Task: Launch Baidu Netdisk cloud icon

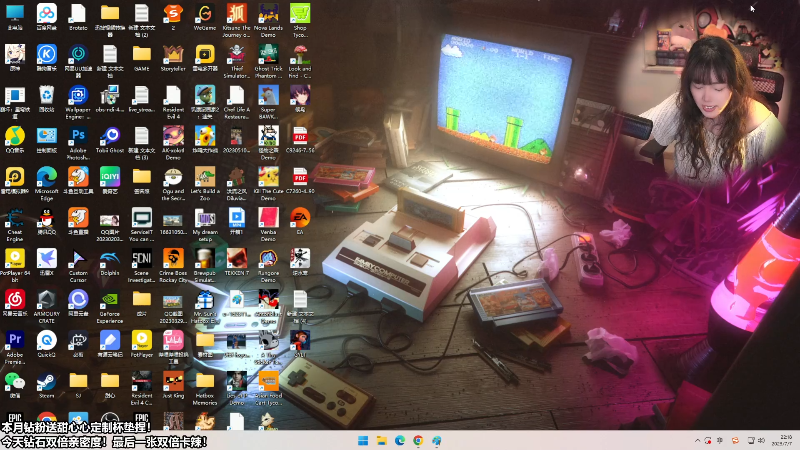Action: pyautogui.click(x=46, y=17)
